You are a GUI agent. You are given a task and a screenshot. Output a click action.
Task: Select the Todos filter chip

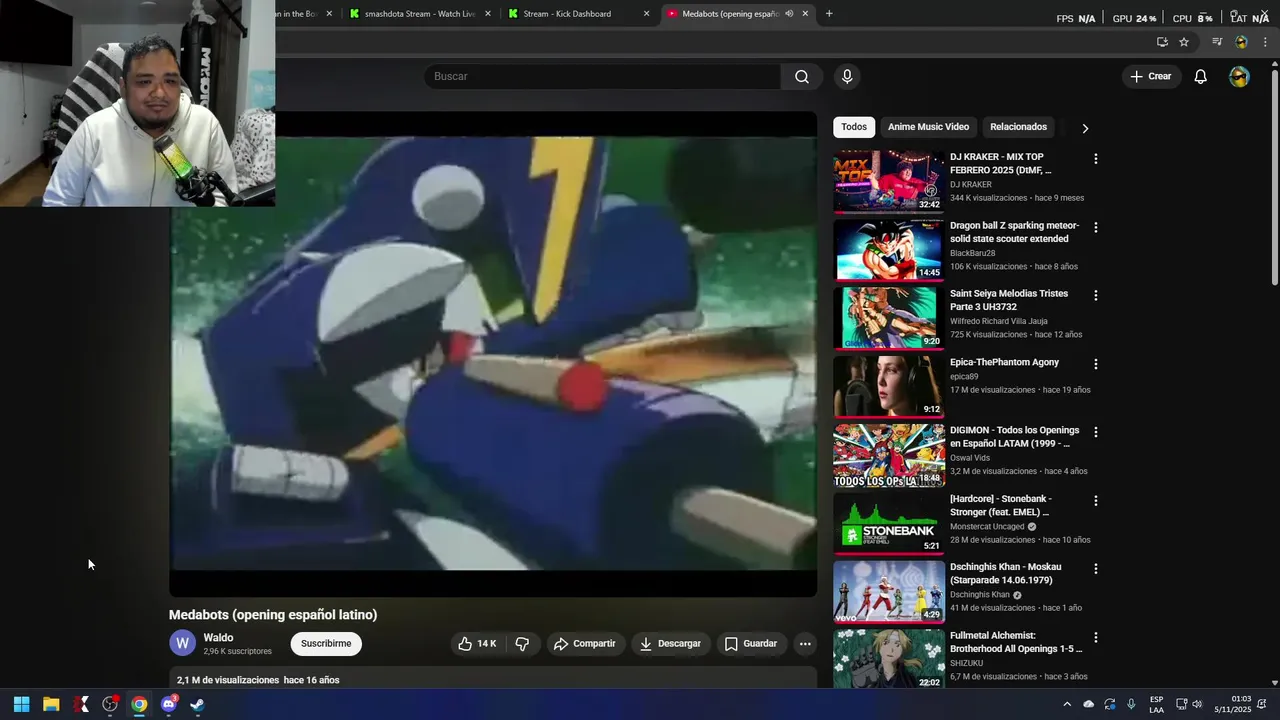854,127
